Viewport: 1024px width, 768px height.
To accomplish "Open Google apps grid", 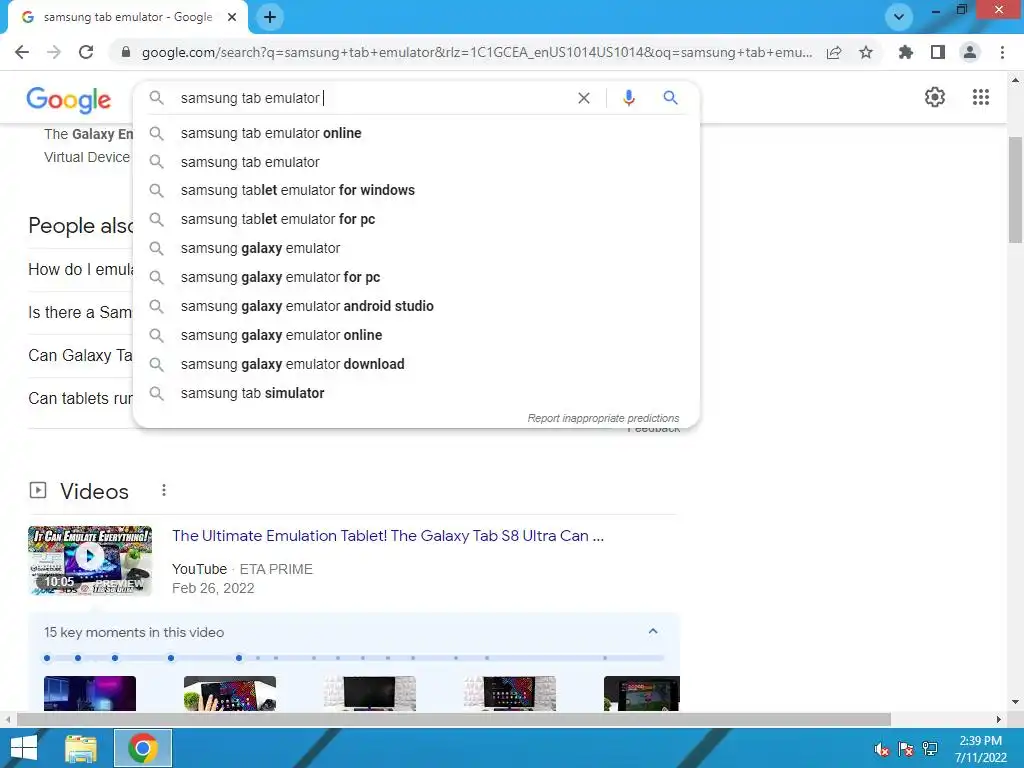I will (x=981, y=97).
